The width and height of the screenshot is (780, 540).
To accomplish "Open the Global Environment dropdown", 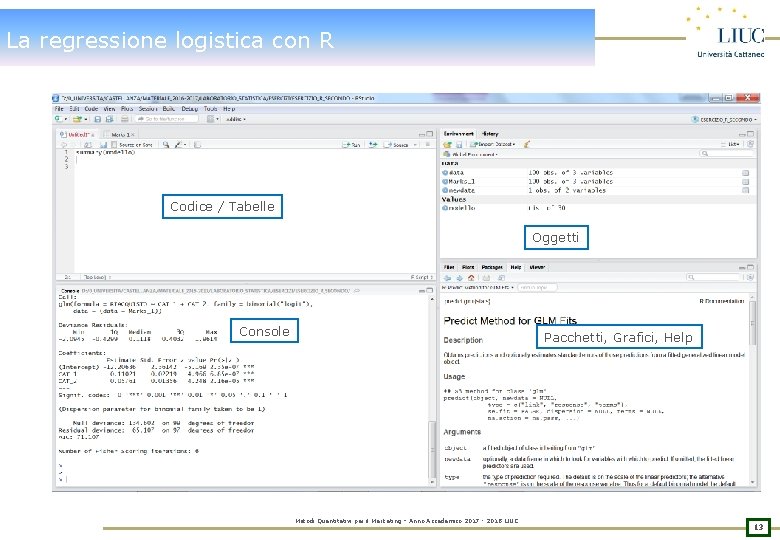I will [x=471, y=155].
